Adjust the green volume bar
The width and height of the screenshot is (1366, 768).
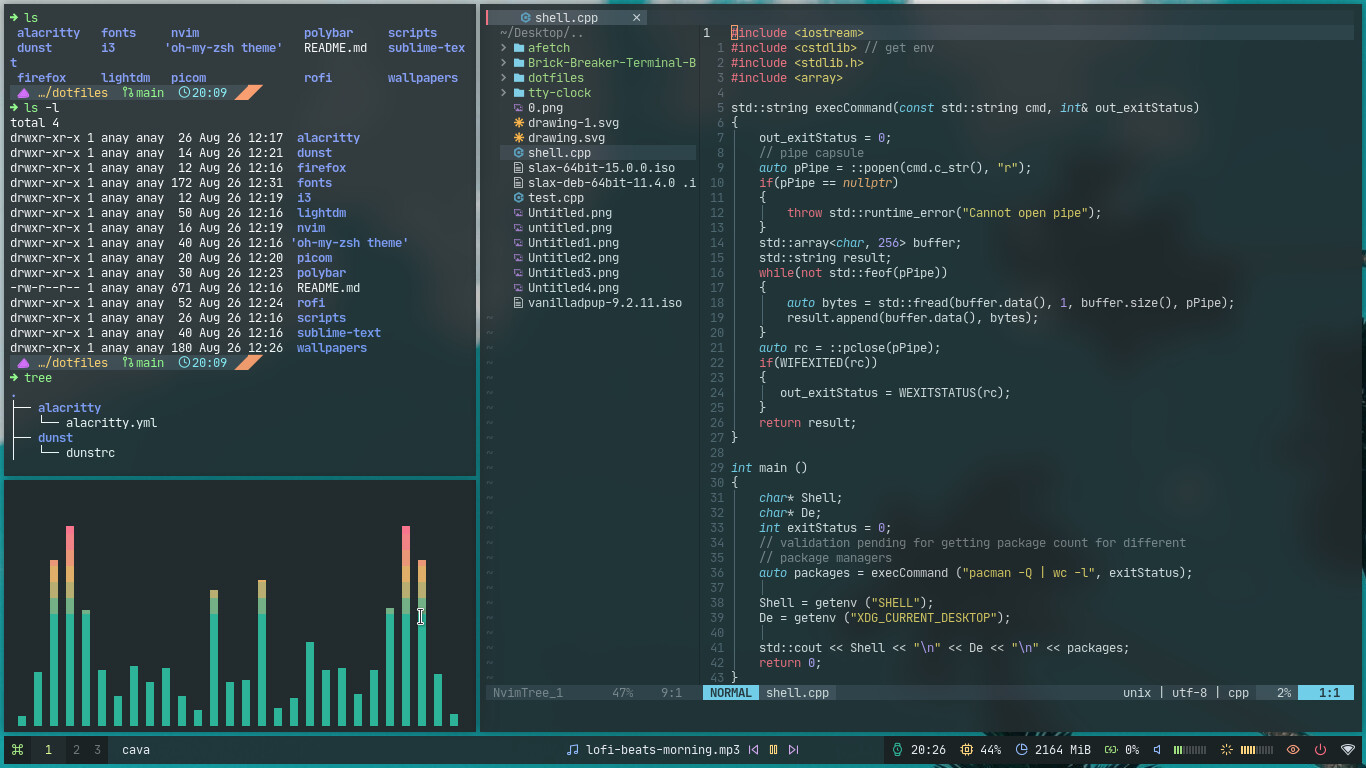coord(1190,749)
